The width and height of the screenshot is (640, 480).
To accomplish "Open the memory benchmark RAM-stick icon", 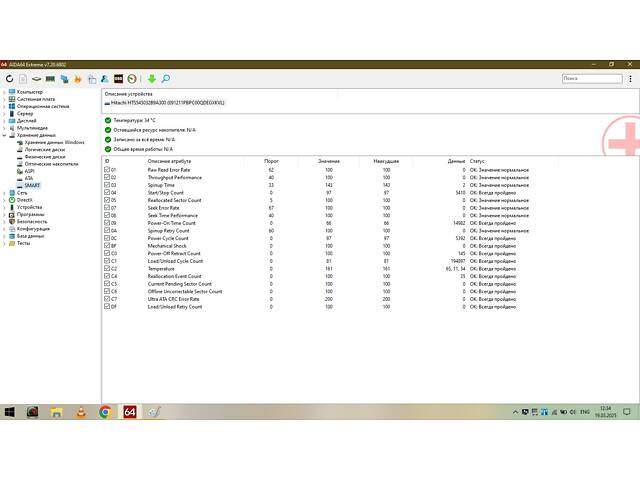I will point(51,79).
